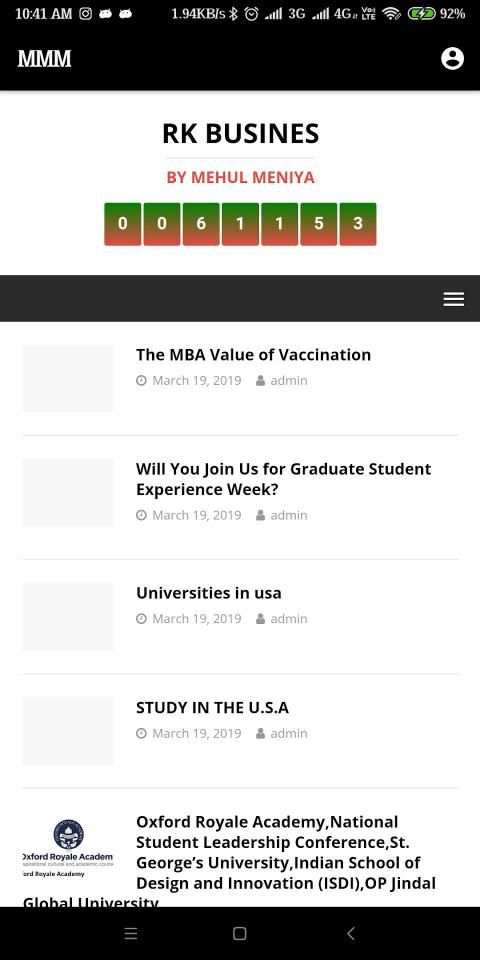The image size is (480, 960).
Task: Open Graduate Student Experience Week article
Action: point(283,479)
